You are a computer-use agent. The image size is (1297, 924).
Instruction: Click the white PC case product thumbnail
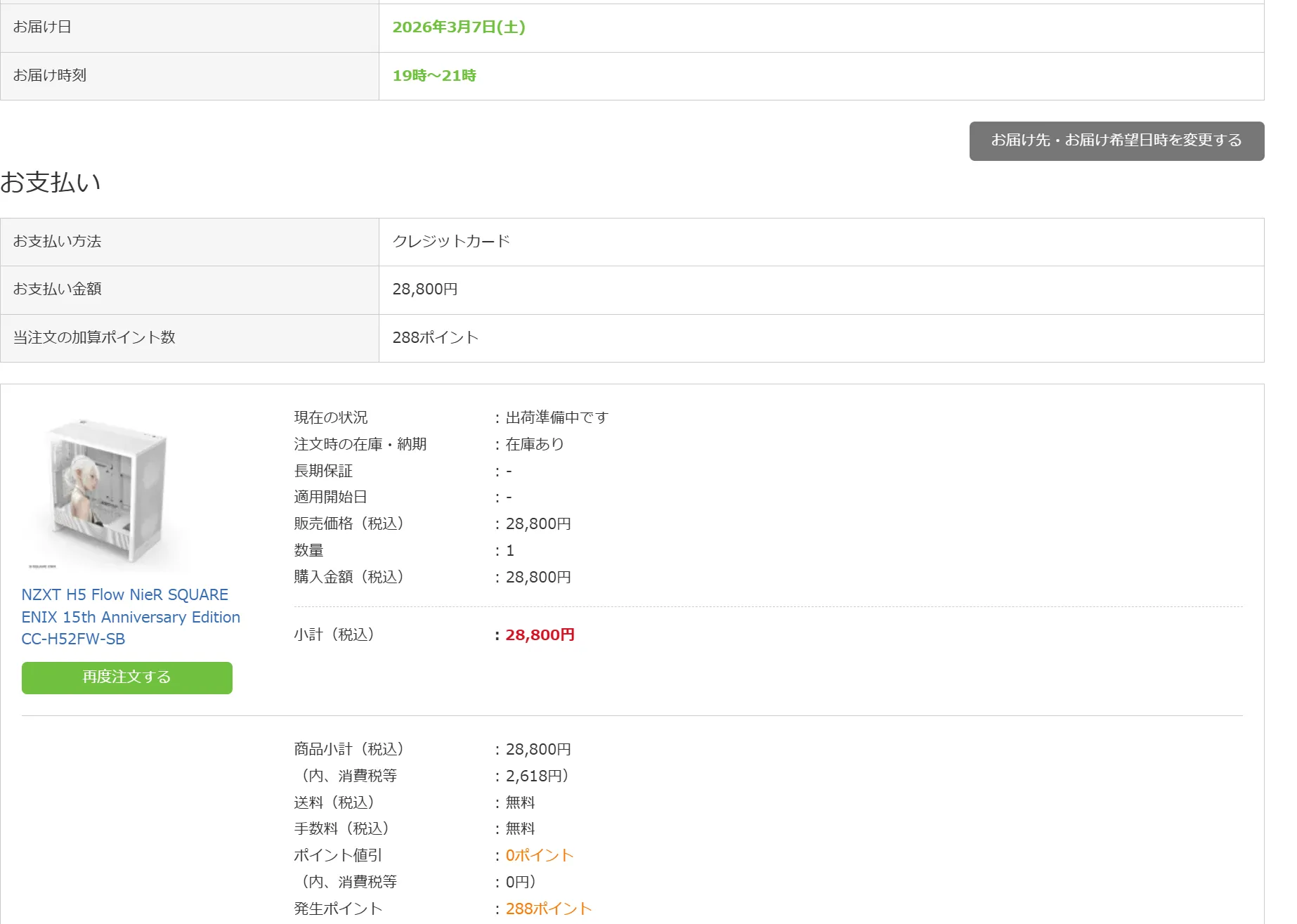pyautogui.click(x=107, y=493)
